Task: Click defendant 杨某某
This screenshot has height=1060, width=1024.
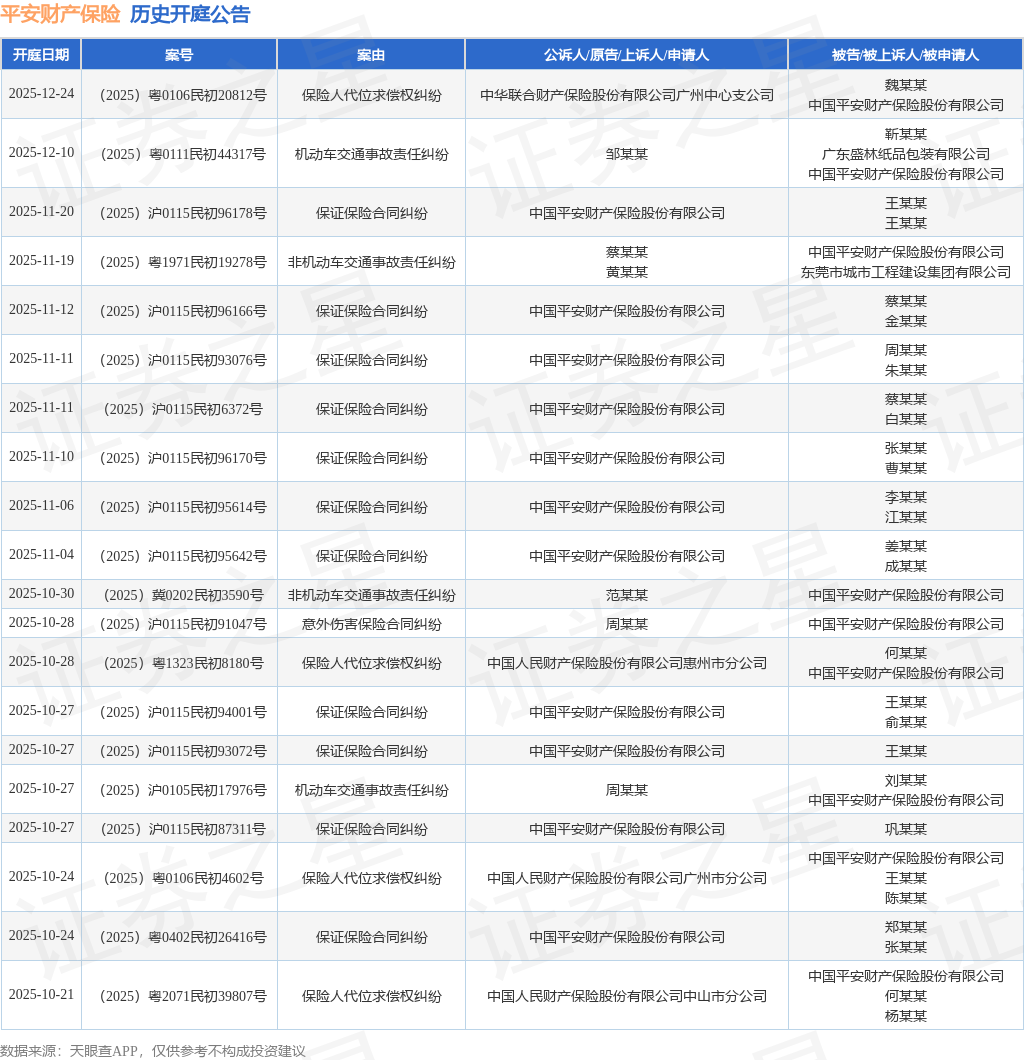Action: [x=906, y=1016]
